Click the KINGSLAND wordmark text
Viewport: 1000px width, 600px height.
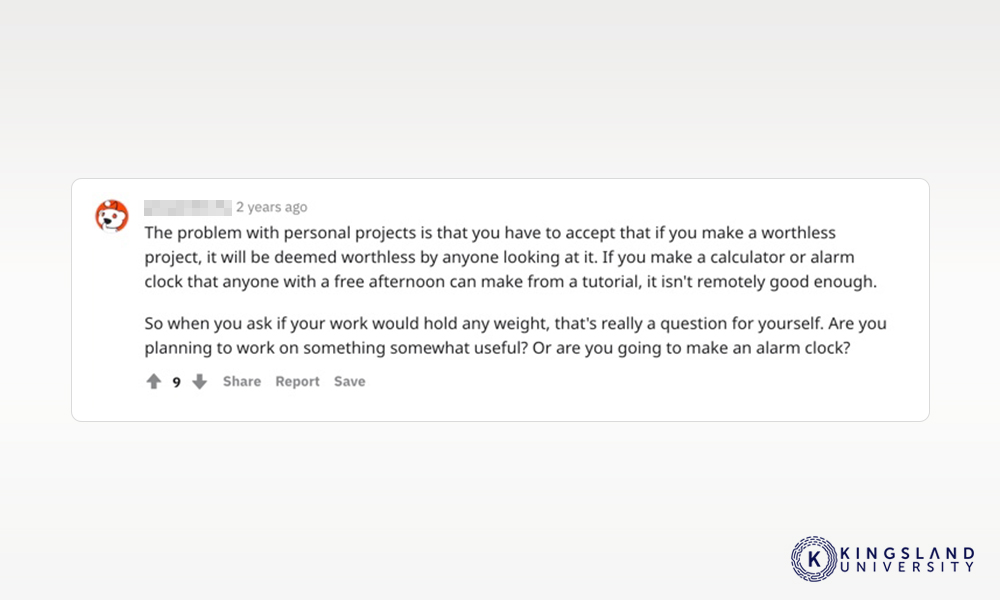pyautogui.click(x=907, y=553)
